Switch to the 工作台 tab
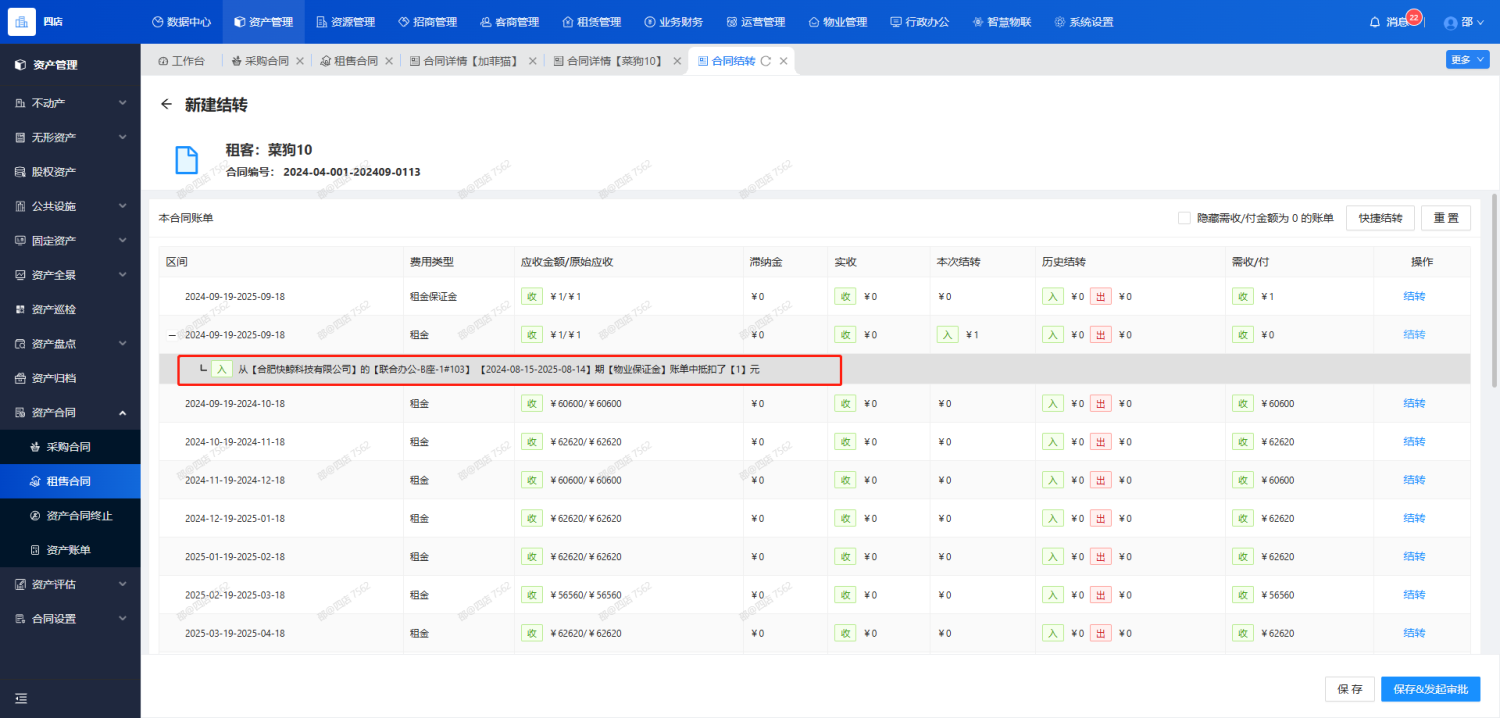This screenshot has height=718, width=1500. [x=181, y=61]
